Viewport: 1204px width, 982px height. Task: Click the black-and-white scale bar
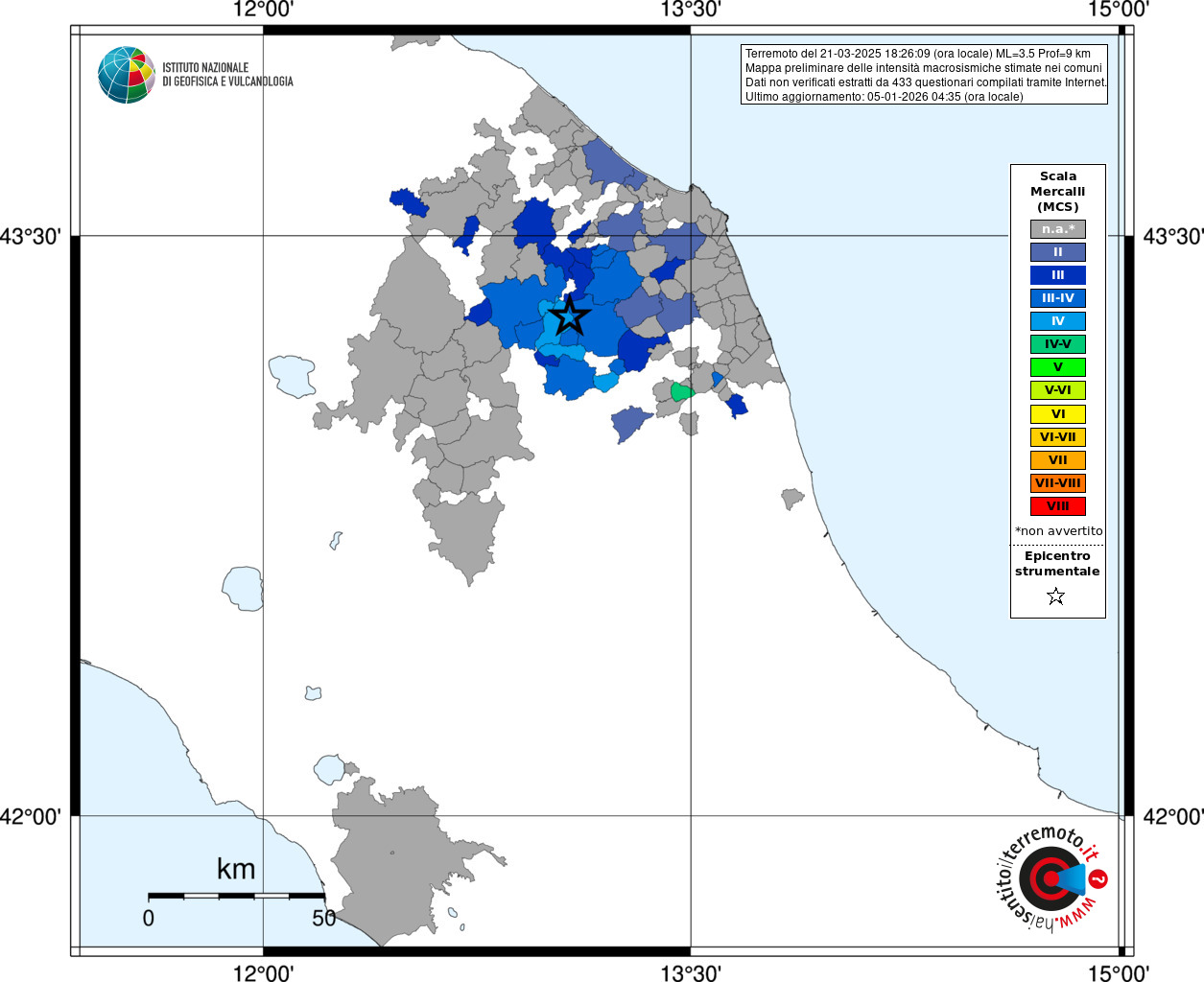pos(236,896)
